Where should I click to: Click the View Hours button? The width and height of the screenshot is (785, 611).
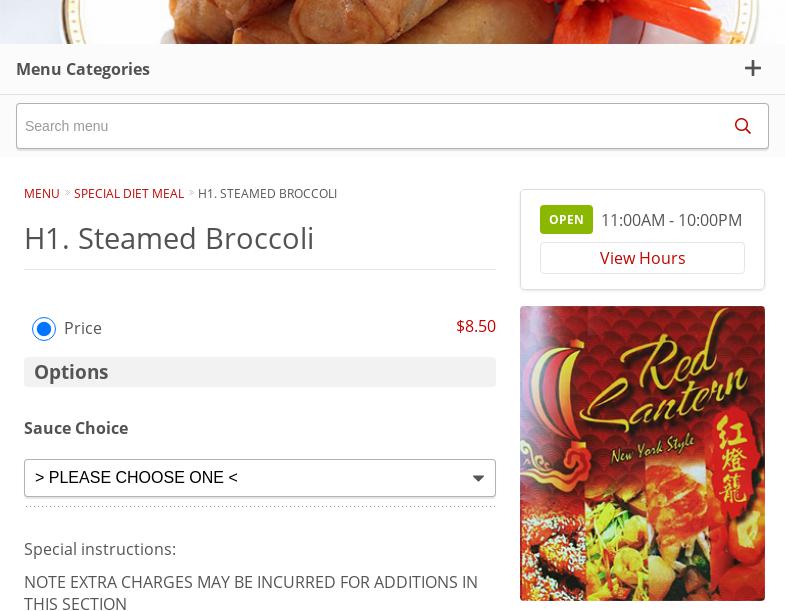[x=642, y=258]
